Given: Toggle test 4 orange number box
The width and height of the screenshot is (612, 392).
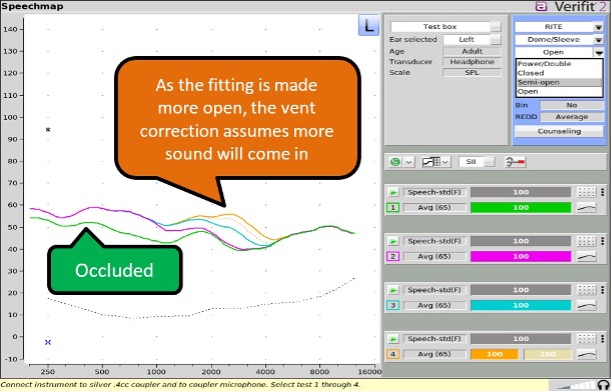Looking at the screenshot, I should pos(393,354).
